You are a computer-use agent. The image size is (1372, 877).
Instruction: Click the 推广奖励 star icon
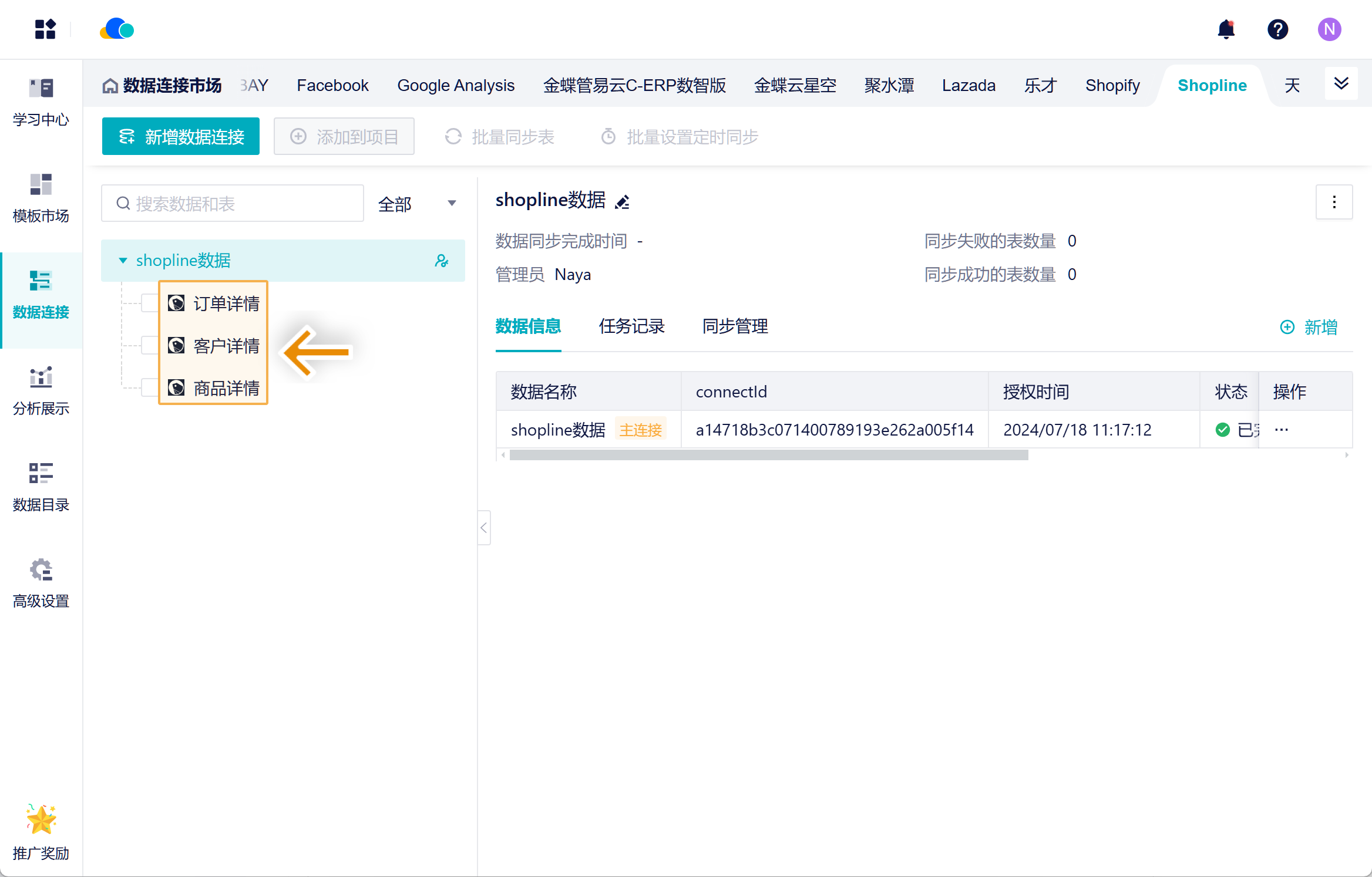(41, 819)
